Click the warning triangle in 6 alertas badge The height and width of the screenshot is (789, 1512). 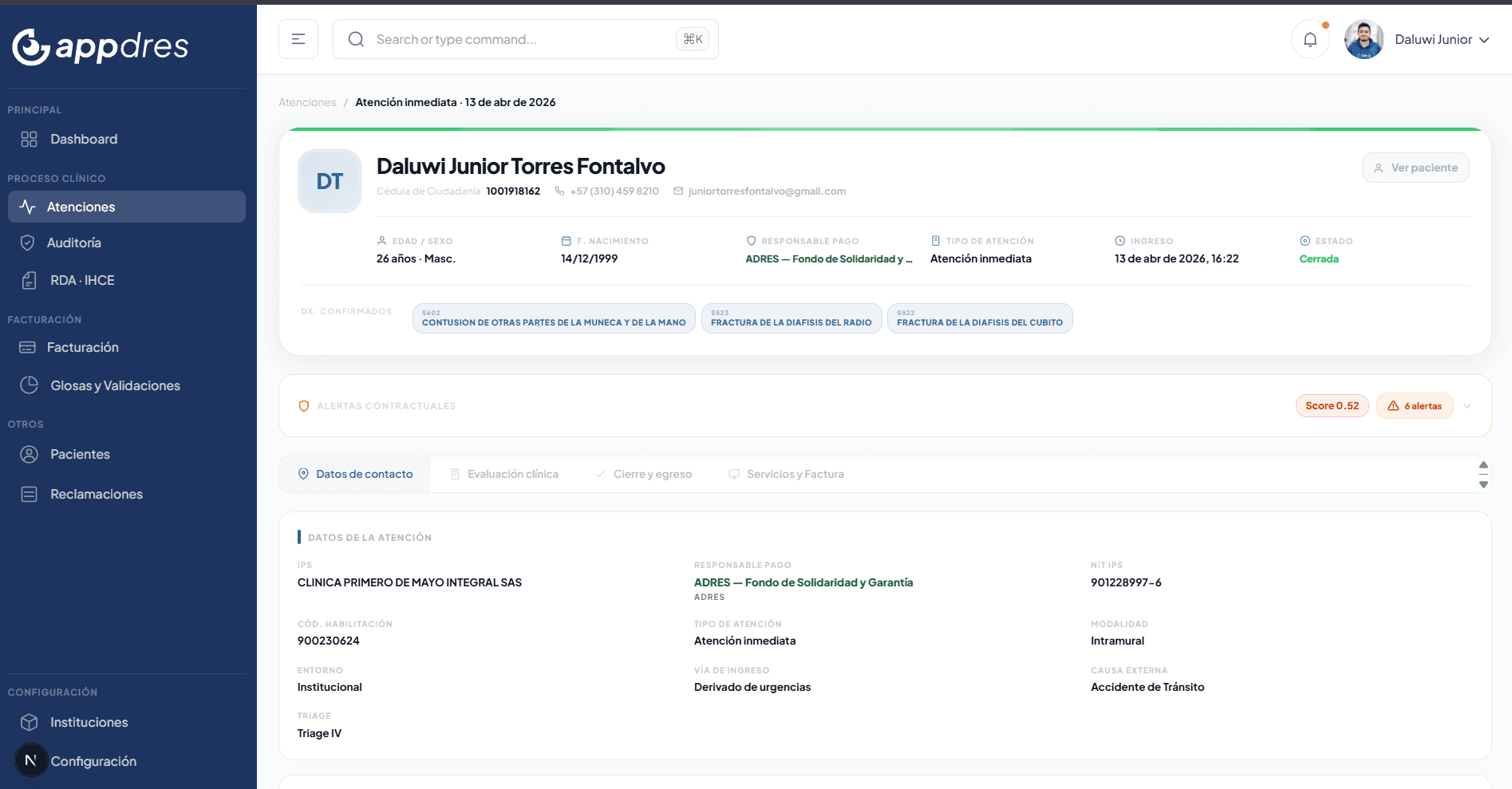point(1393,406)
